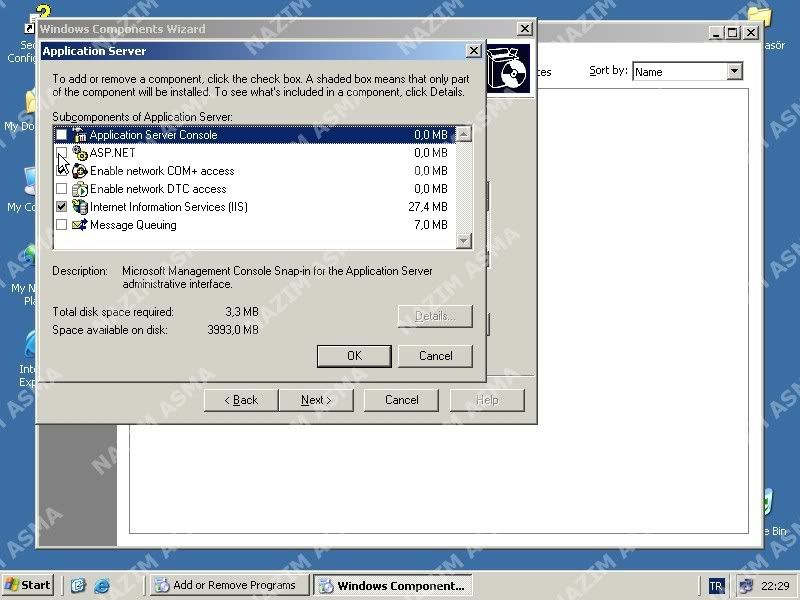Select 'Internet Information Services (IIS)' row text
Screen dimensions: 800x600
click(x=169, y=207)
